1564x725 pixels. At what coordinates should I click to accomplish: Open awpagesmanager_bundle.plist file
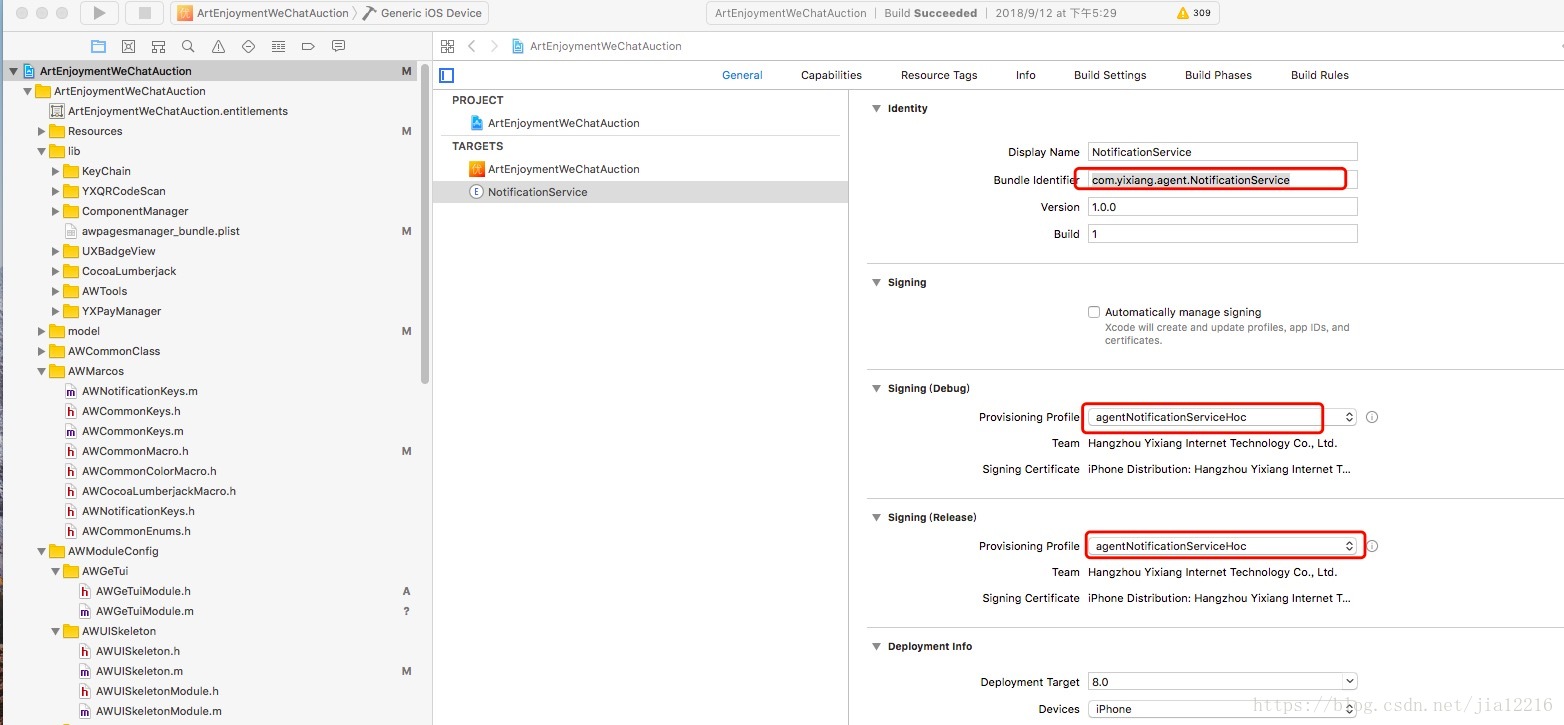point(160,231)
